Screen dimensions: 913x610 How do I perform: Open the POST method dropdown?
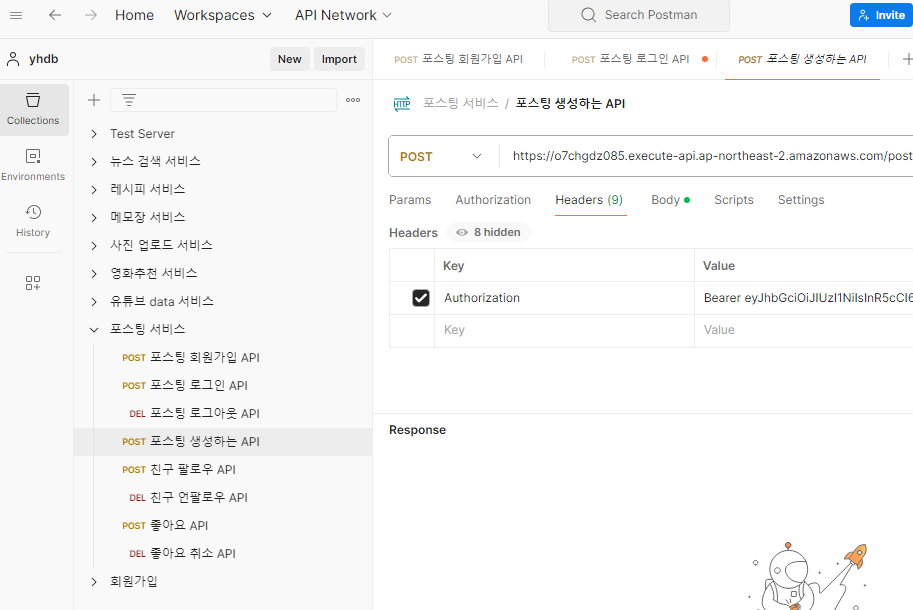(x=441, y=157)
